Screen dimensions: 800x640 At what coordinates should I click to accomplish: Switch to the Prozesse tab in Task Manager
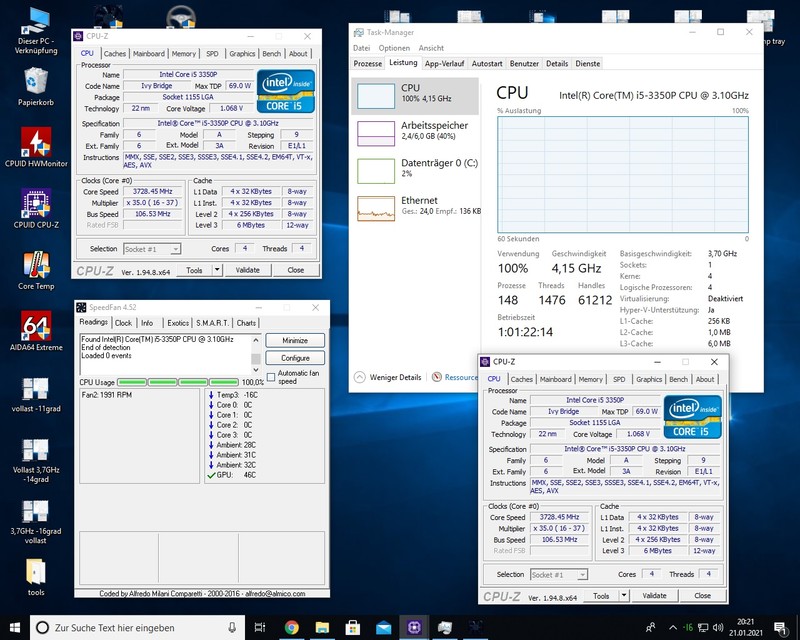(x=367, y=64)
